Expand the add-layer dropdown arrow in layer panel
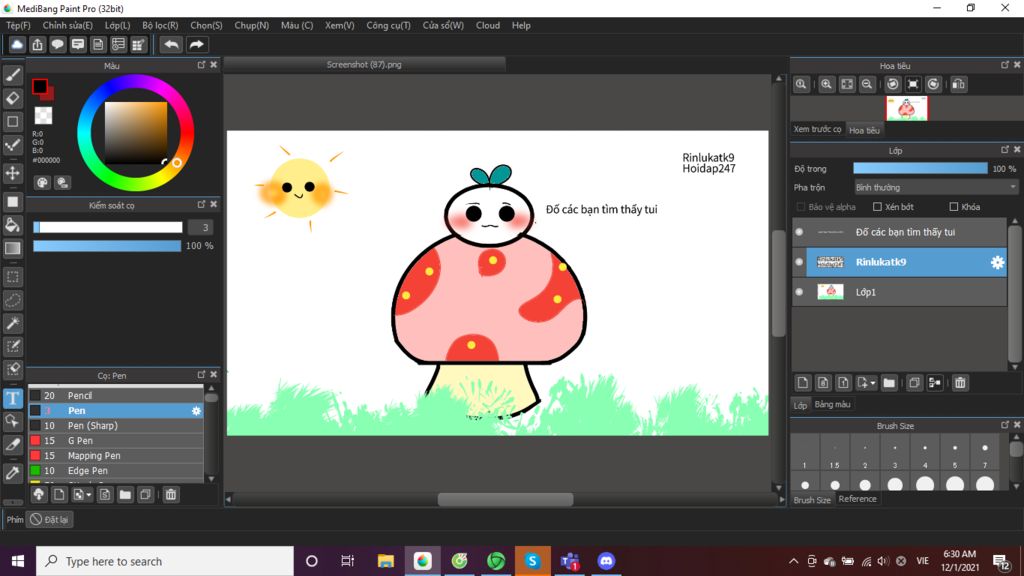The width and height of the screenshot is (1024, 576). tap(872, 383)
